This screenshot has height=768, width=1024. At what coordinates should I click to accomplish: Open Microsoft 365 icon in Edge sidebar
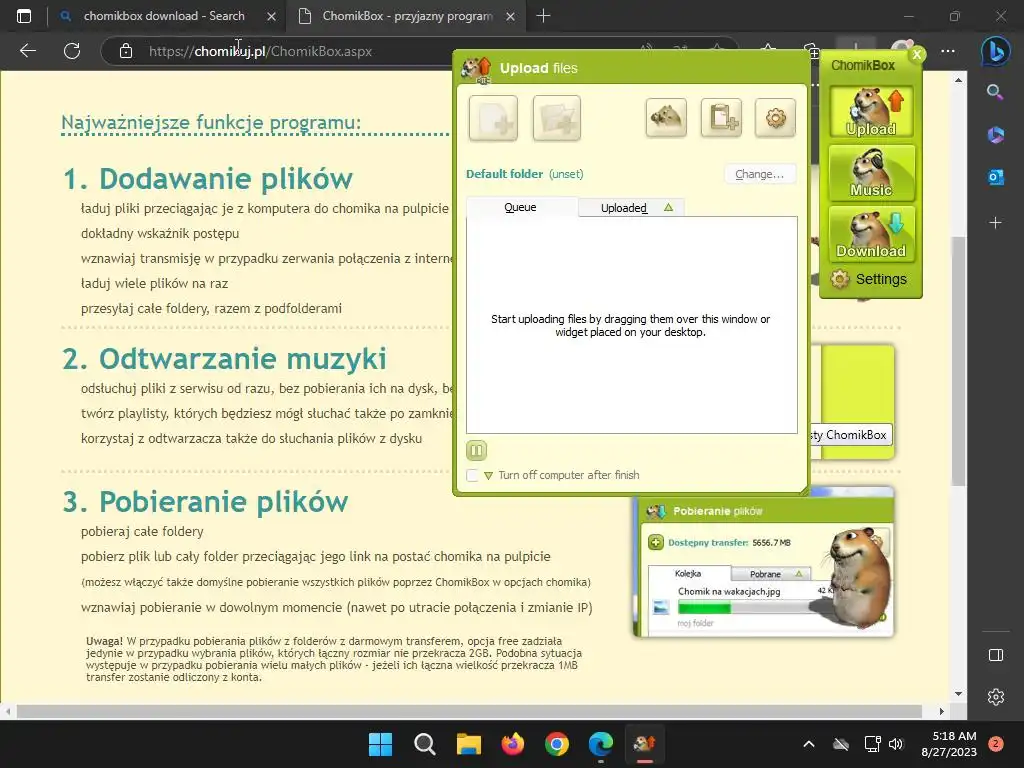click(x=995, y=135)
